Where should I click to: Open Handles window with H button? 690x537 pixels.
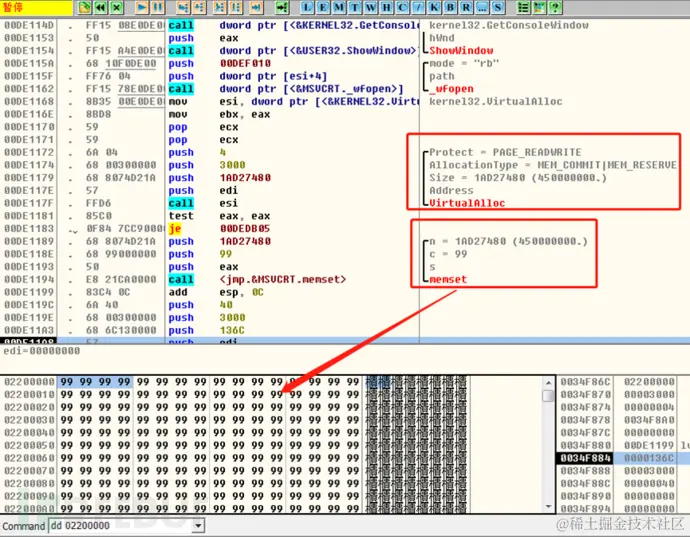(387, 7)
